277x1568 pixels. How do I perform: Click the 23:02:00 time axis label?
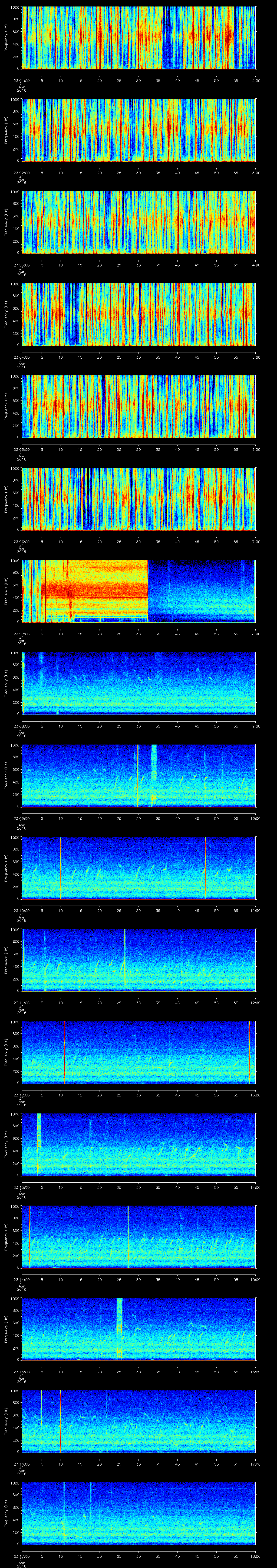coord(22,173)
